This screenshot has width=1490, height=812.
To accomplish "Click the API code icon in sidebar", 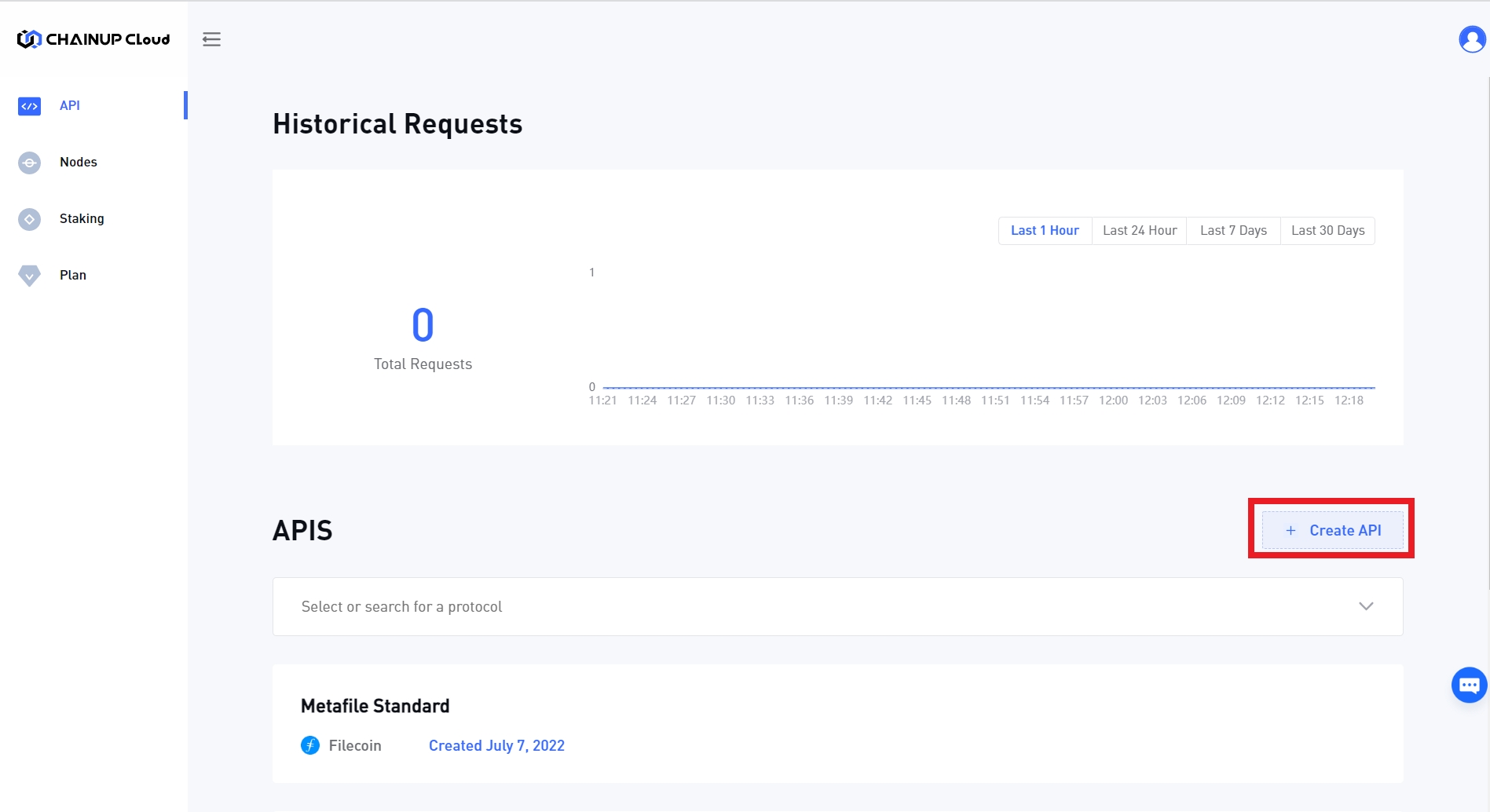I will [29, 106].
